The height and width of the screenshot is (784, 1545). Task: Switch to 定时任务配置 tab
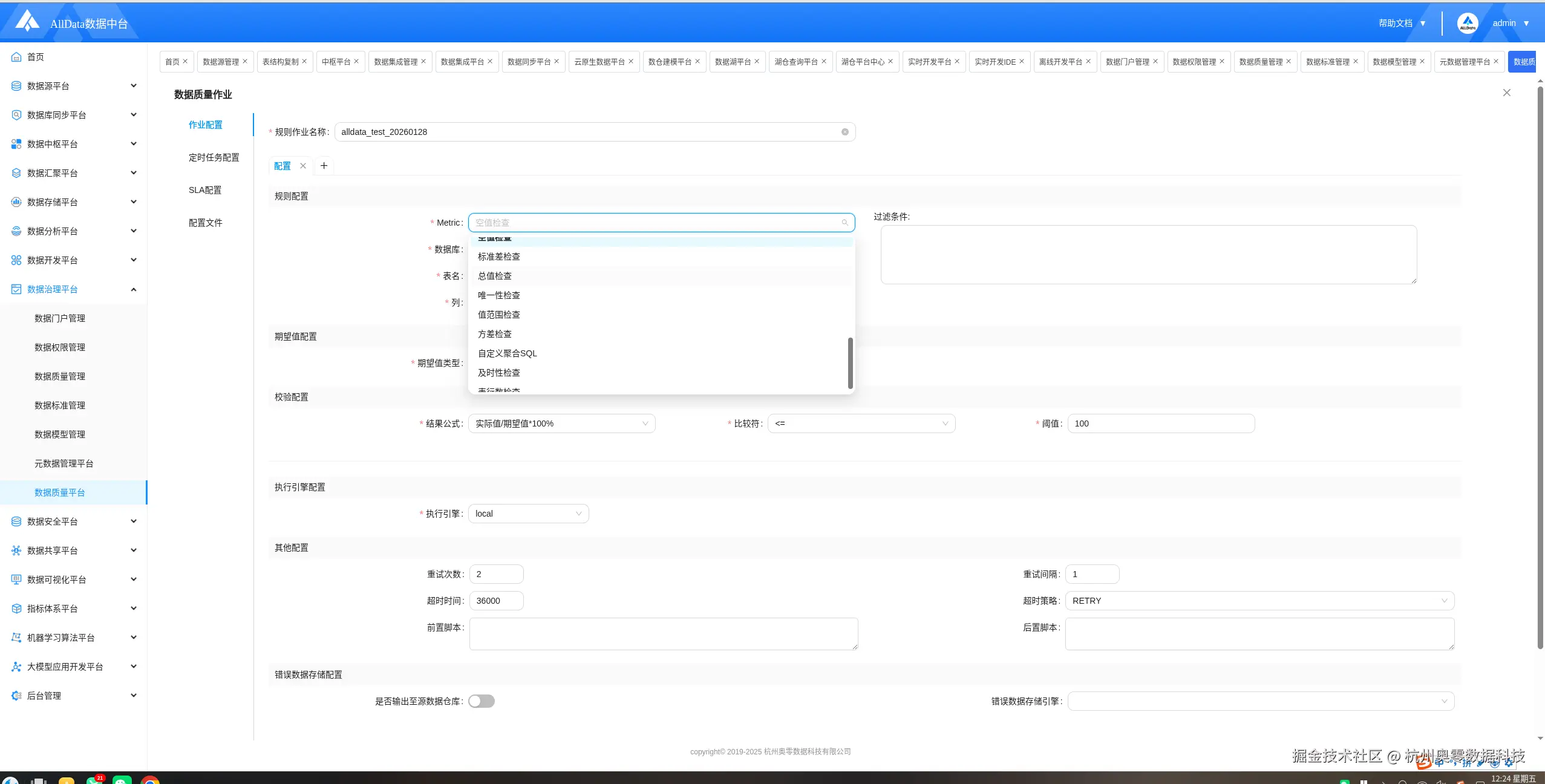point(214,157)
